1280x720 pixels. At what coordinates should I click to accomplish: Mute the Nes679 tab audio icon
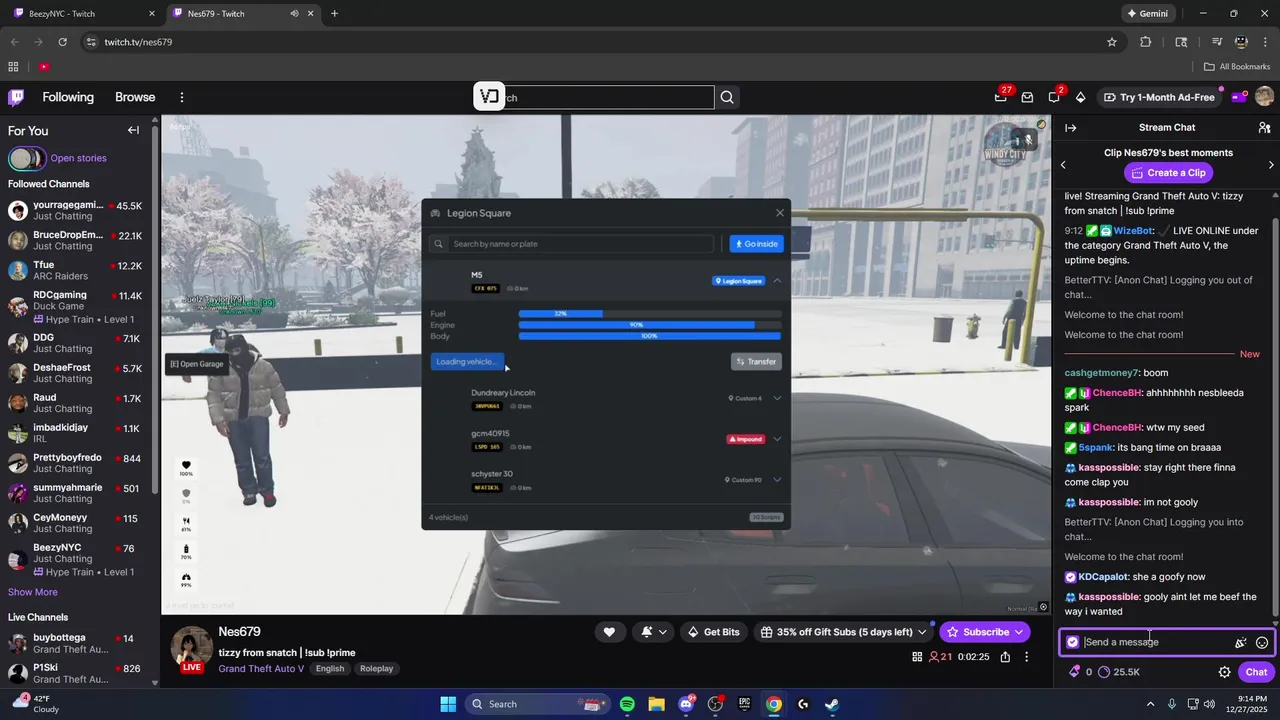[294, 14]
